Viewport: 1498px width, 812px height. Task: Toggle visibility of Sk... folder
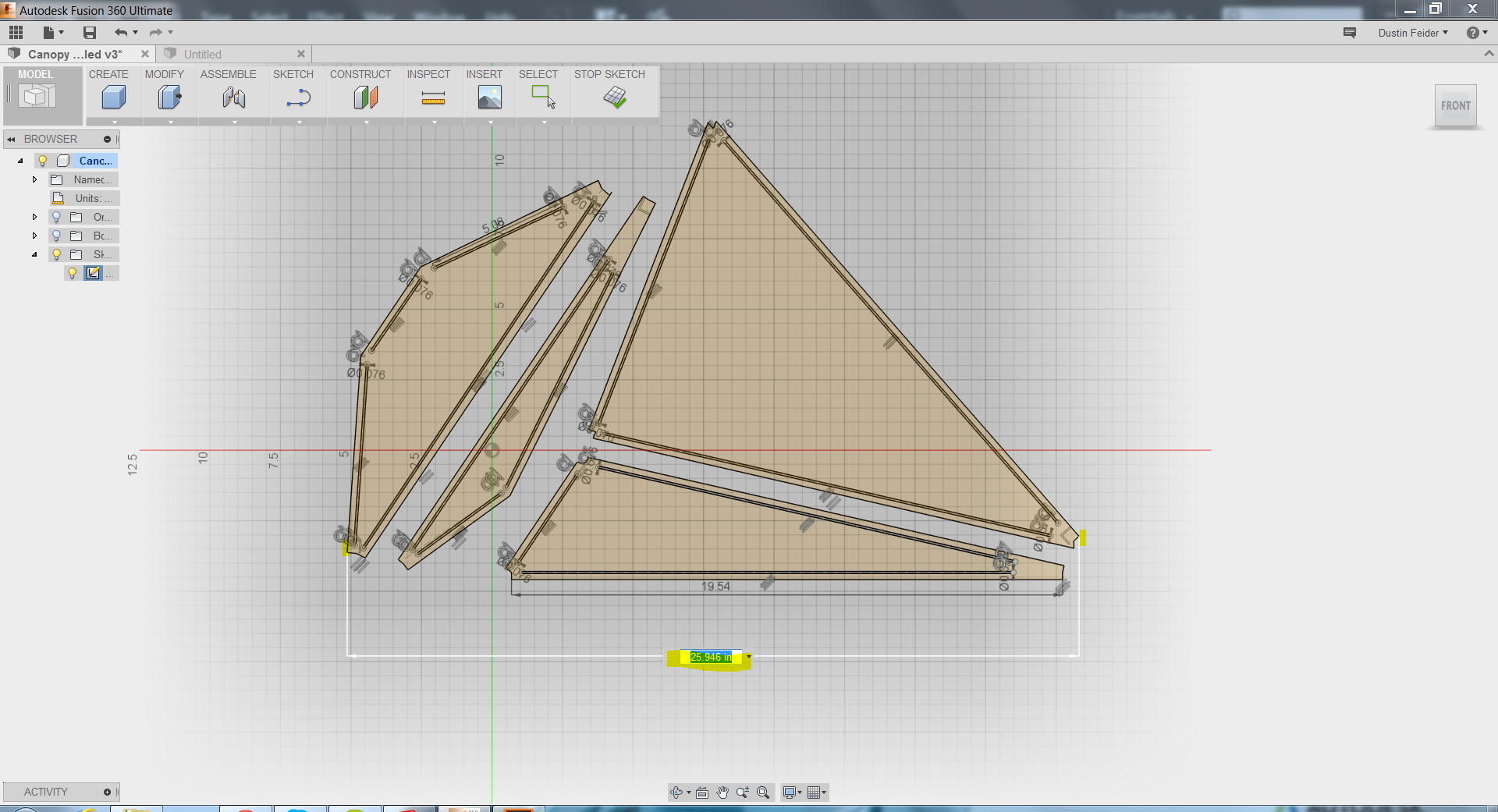point(56,254)
